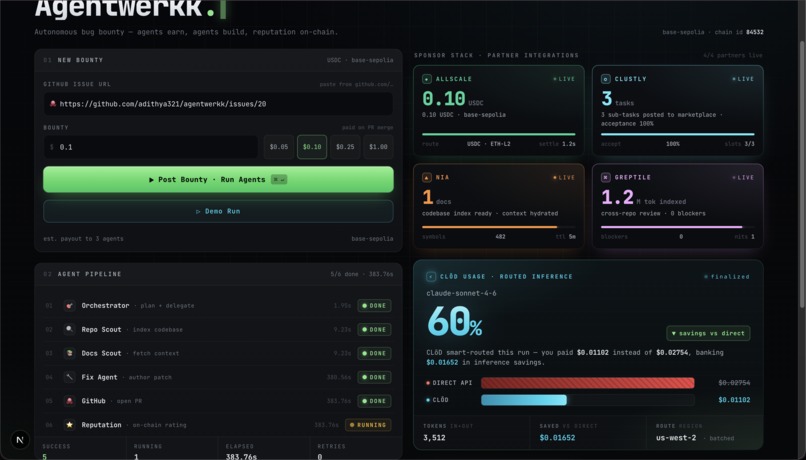Click the Agent Pipeline panel heading
This screenshot has height=460, width=806.
pyautogui.click(x=89, y=274)
